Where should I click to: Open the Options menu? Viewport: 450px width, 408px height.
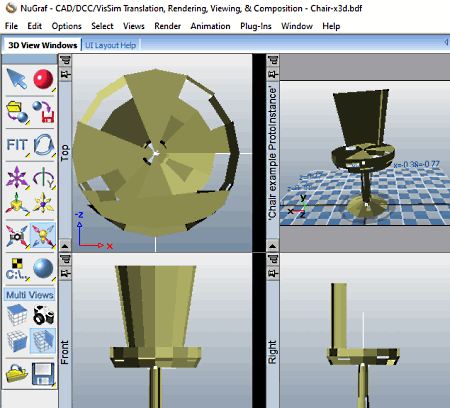67,26
